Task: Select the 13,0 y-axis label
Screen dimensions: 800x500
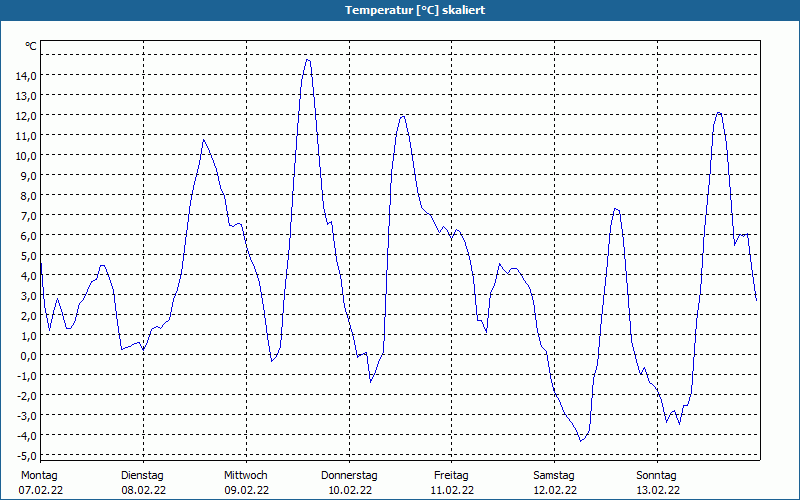Action: point(26,95)
